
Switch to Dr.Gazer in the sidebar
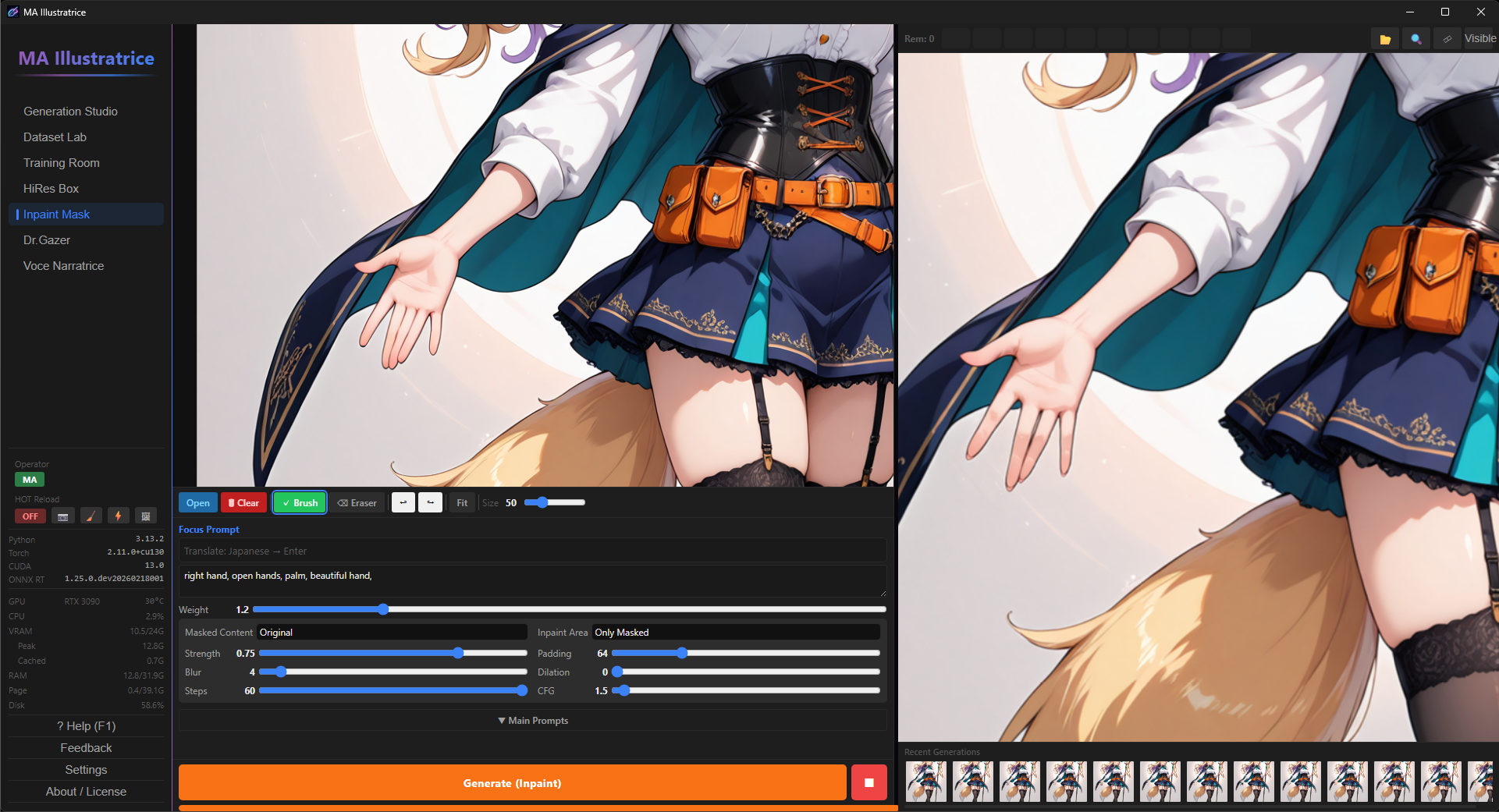coord(45,239)
